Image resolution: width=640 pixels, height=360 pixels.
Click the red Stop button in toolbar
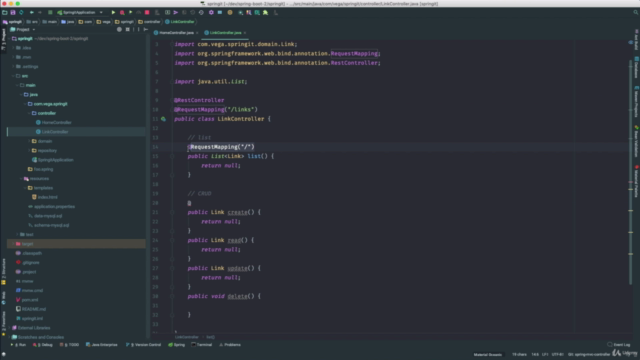pos(147,13)
